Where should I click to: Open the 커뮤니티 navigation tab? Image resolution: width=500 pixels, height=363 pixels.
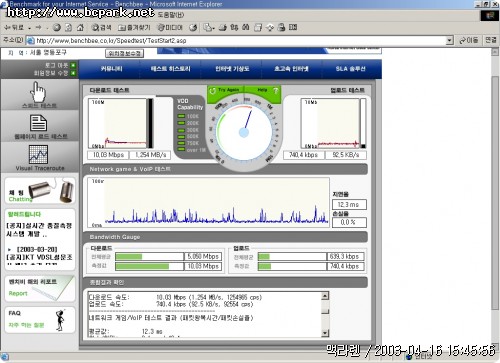[111, 69]
